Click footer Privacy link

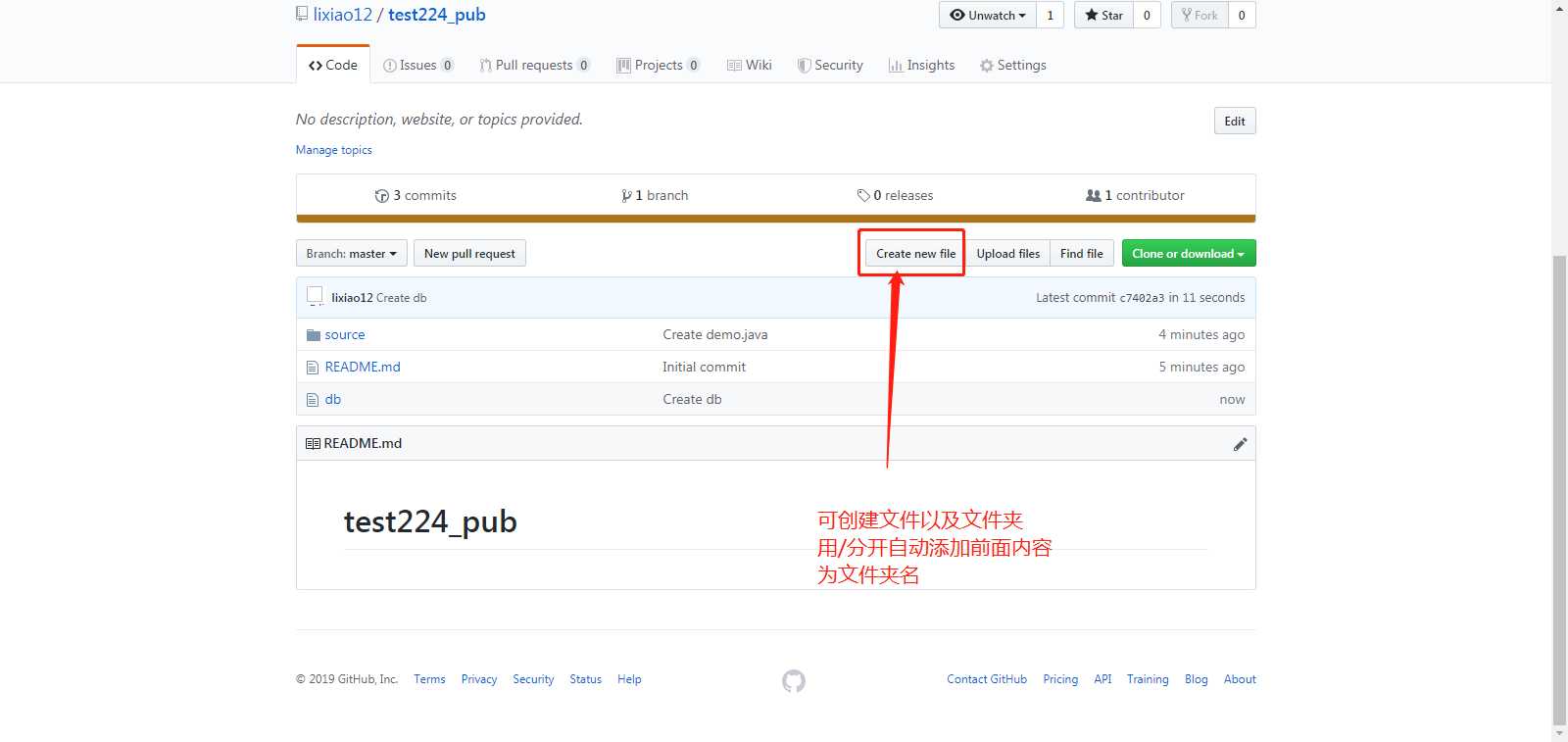click(479, 679)
